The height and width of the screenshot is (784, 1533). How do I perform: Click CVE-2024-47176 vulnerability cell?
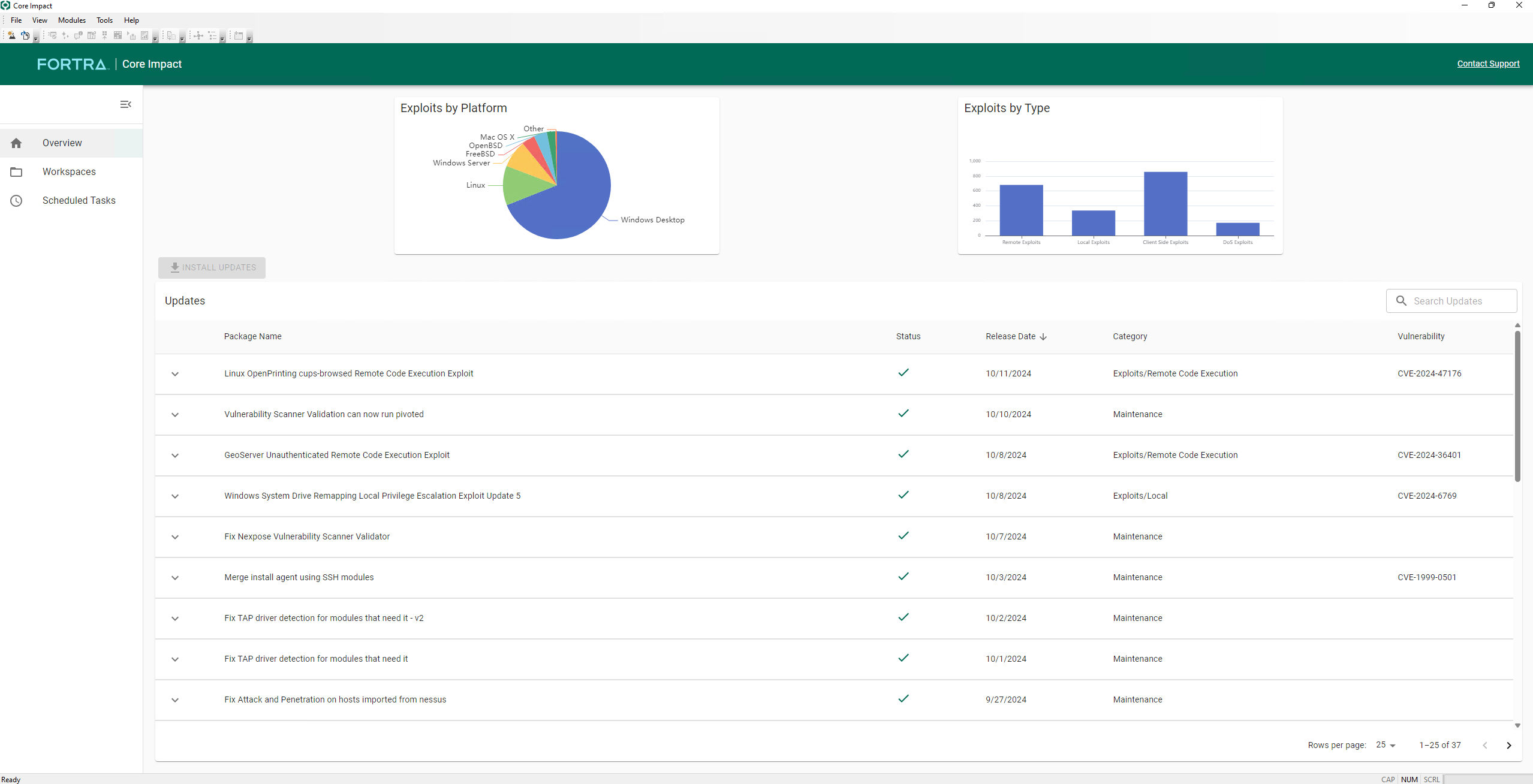1429,373
